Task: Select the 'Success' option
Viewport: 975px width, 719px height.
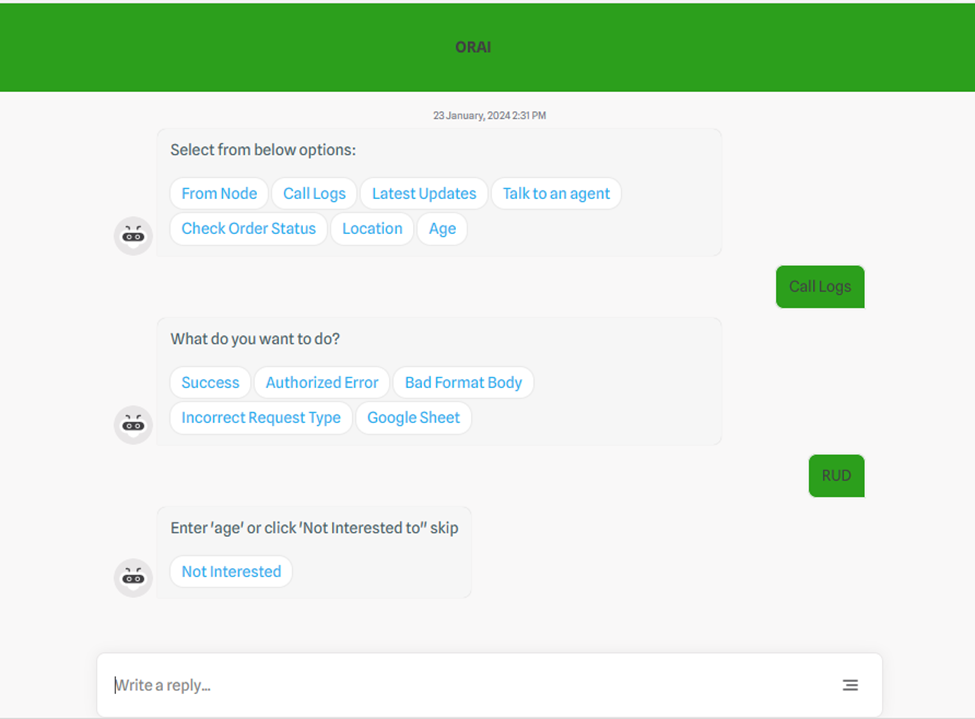Action: pyautogui.click(x=210, y=383)
